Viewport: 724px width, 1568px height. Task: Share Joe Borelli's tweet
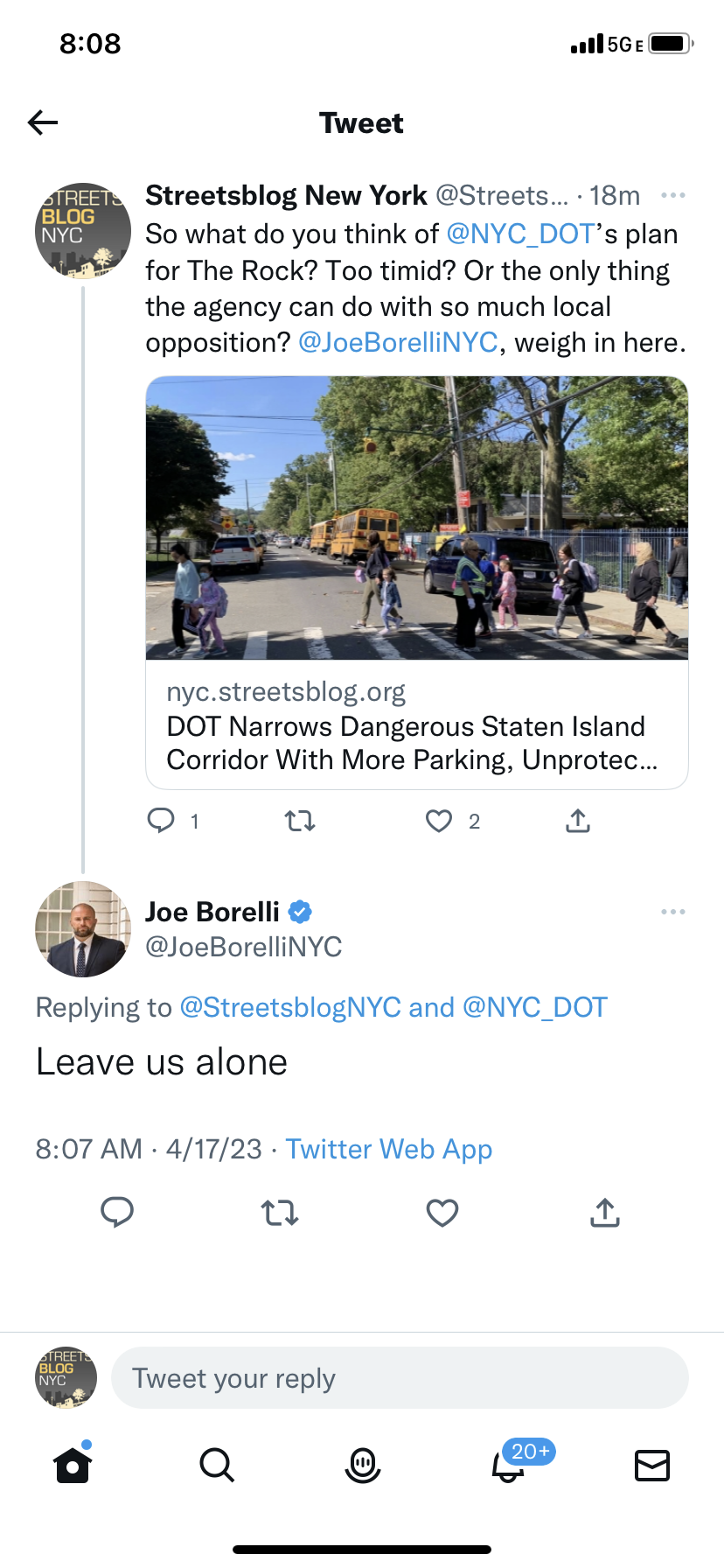tap(605, 1212)
